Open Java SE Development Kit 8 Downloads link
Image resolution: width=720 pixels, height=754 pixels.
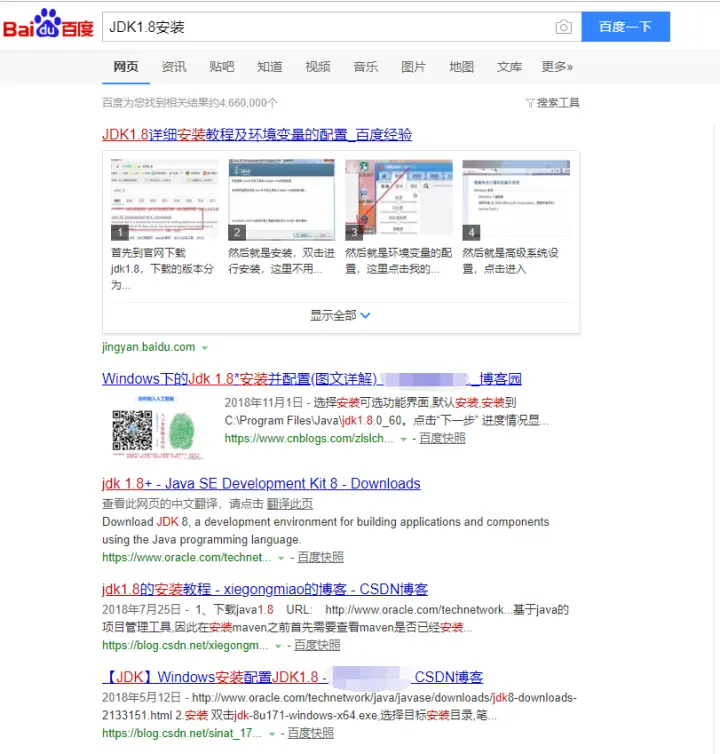261,483
